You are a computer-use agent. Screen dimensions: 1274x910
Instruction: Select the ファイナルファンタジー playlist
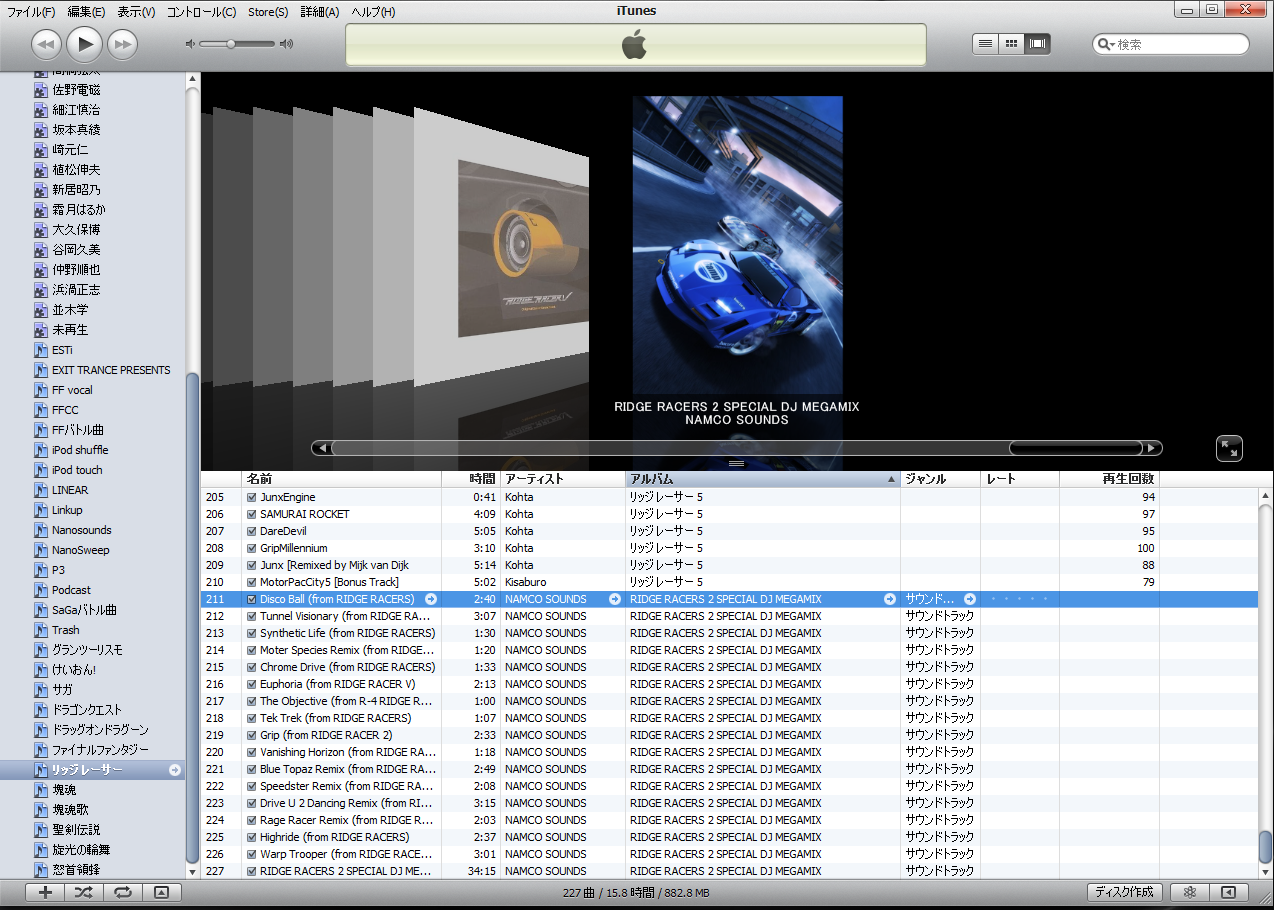100,750
